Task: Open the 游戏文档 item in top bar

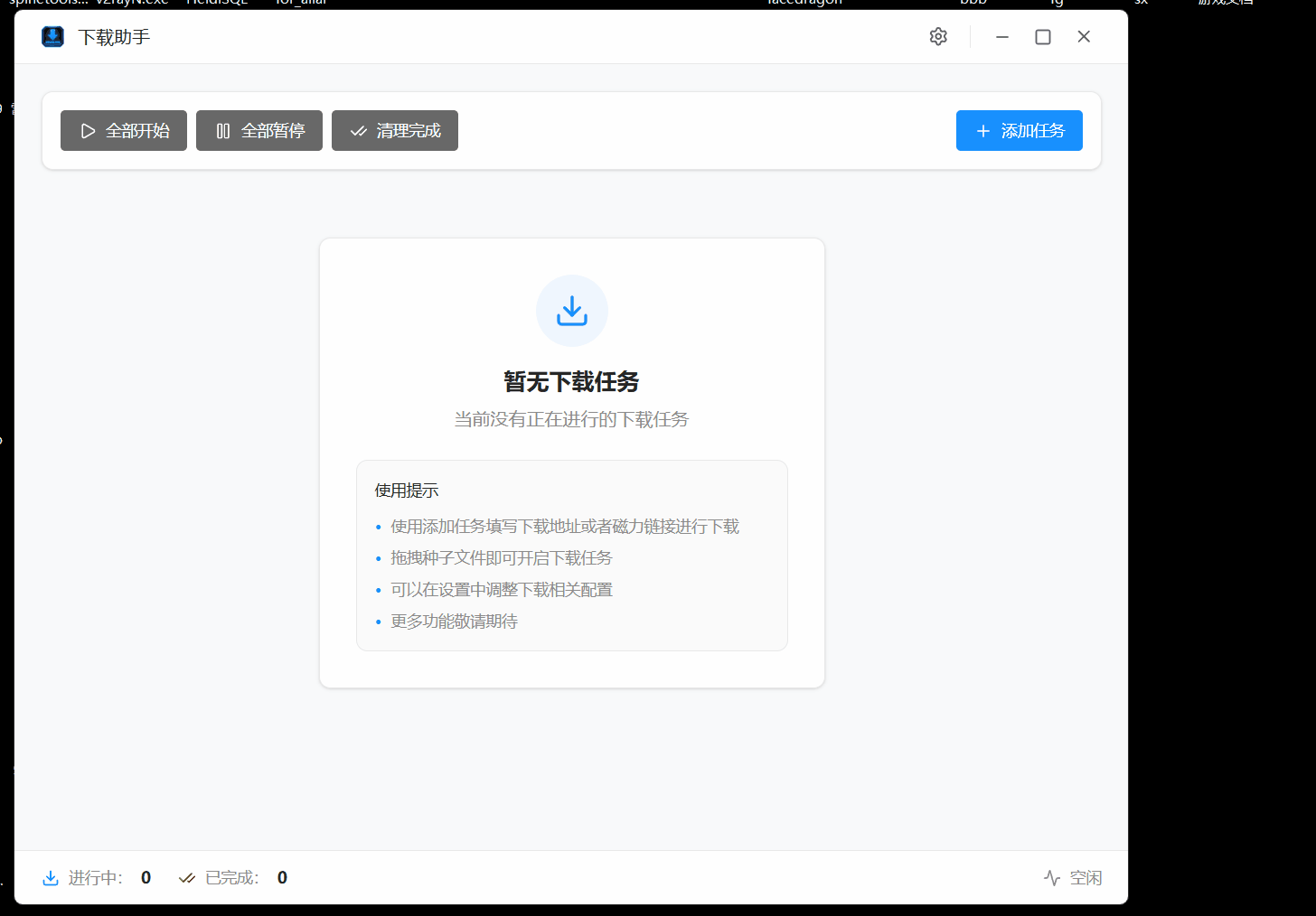Action: coord(1226,3)
